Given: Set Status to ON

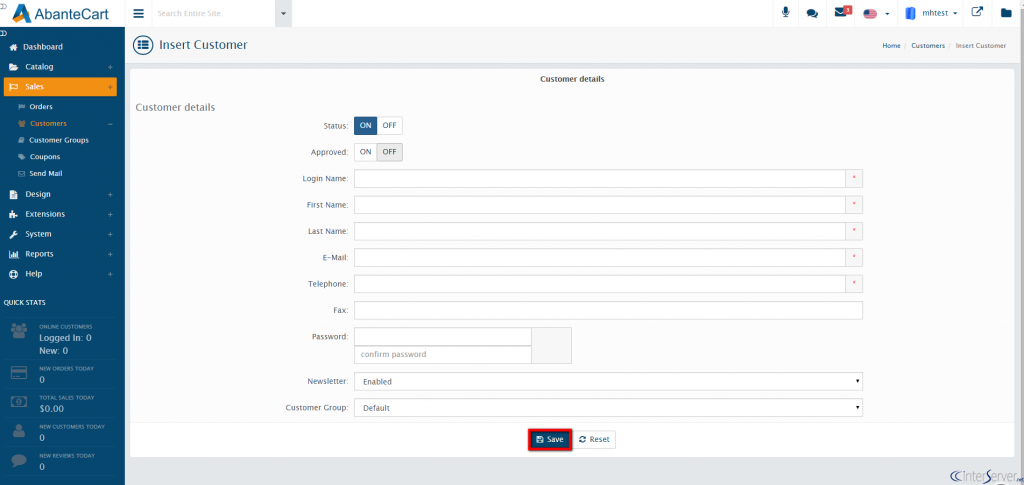Looking at the screenshot, I should pos(366,125).
